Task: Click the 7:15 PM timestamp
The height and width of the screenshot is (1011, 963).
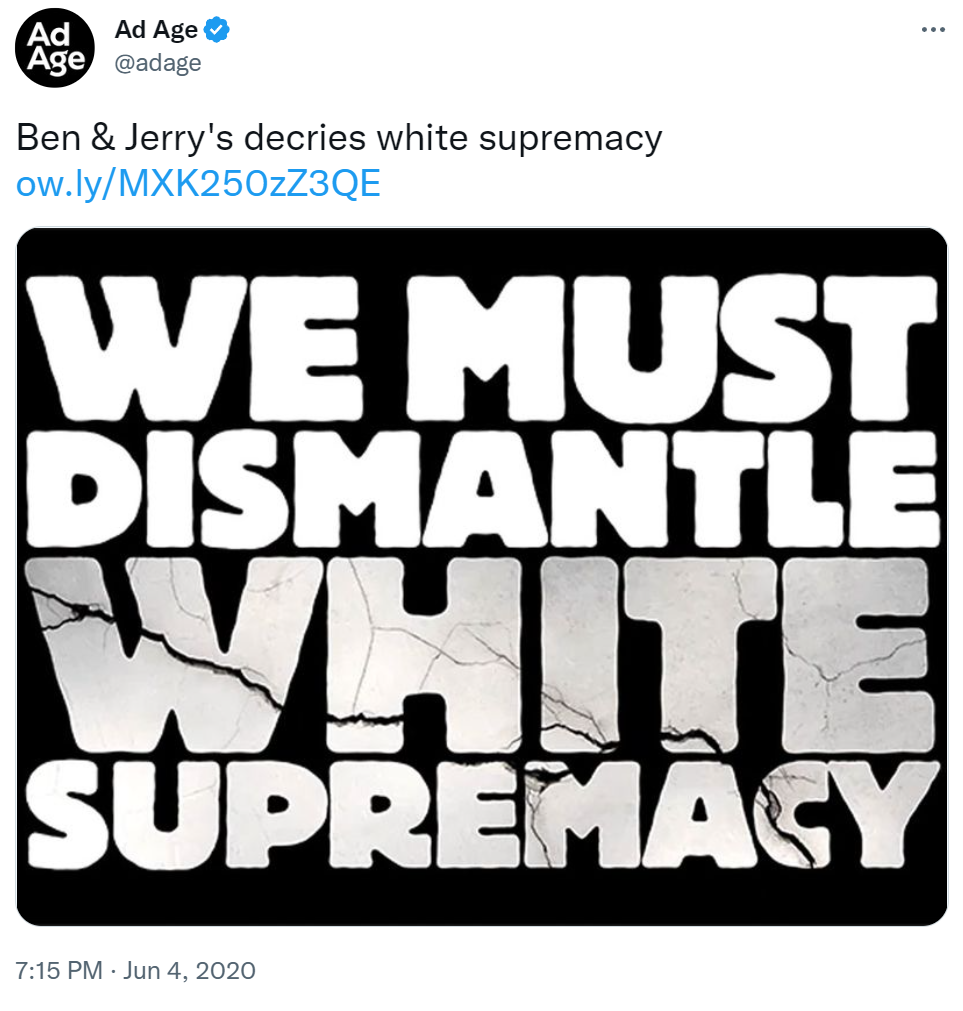Action: pyautogui.click(x=59, y=970)
